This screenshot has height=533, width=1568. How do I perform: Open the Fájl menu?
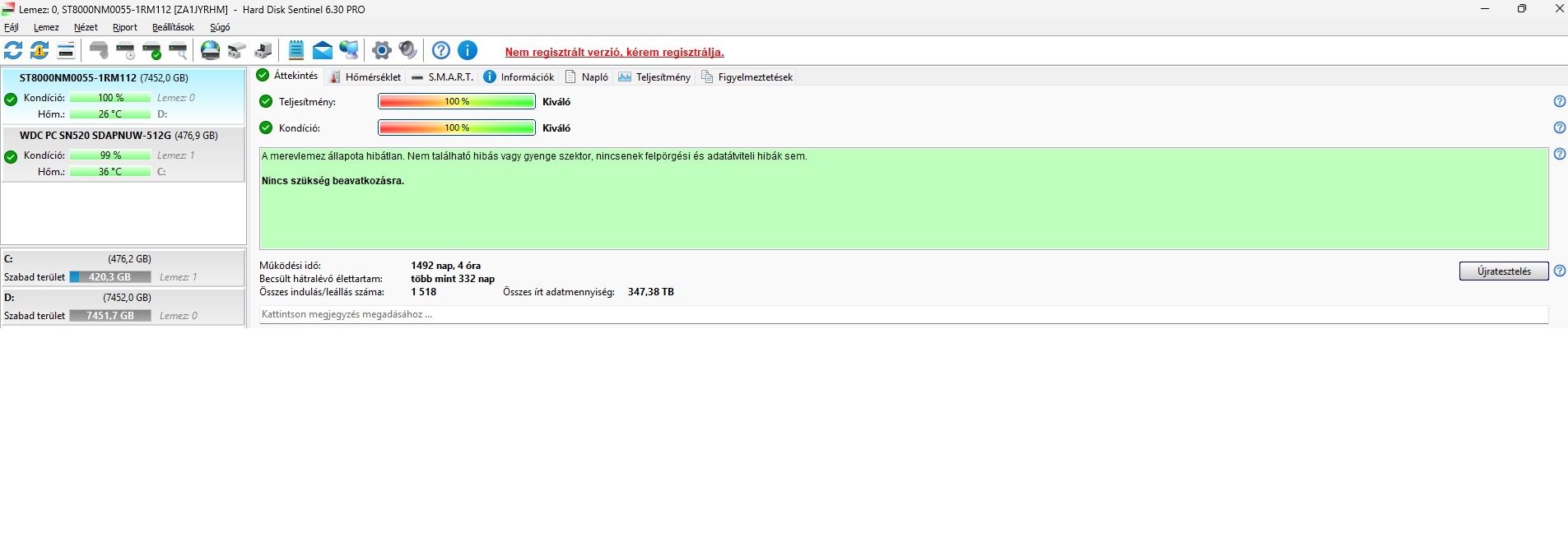(x=12, y=27)
